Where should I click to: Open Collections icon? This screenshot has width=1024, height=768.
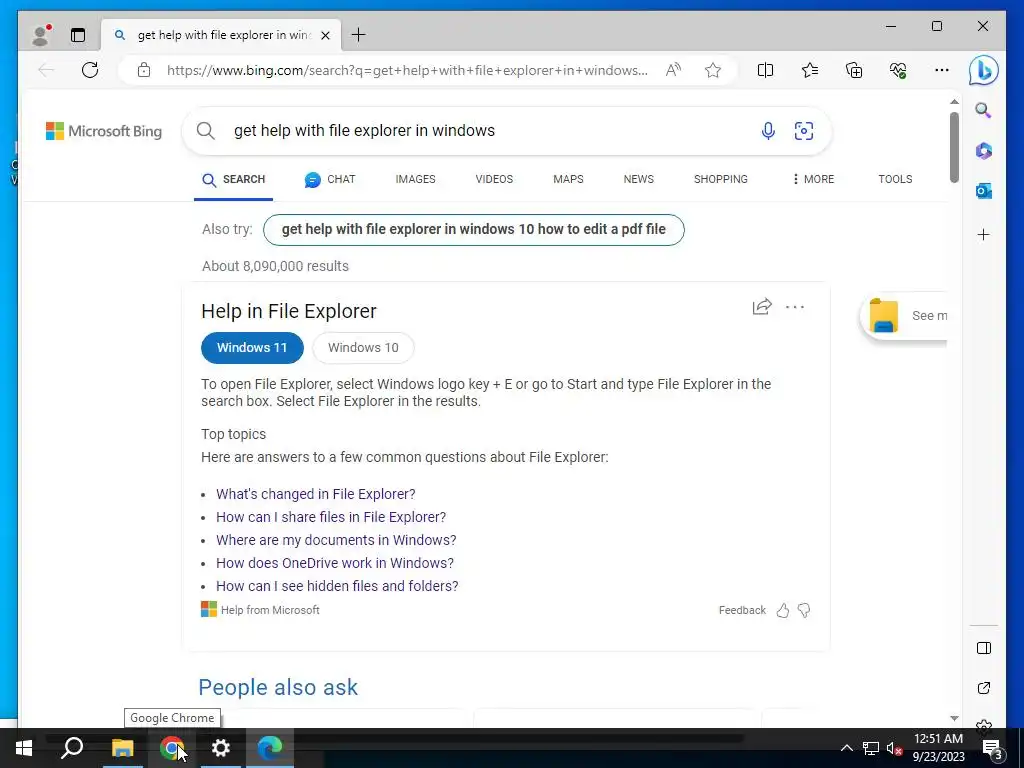click(854, 70)
